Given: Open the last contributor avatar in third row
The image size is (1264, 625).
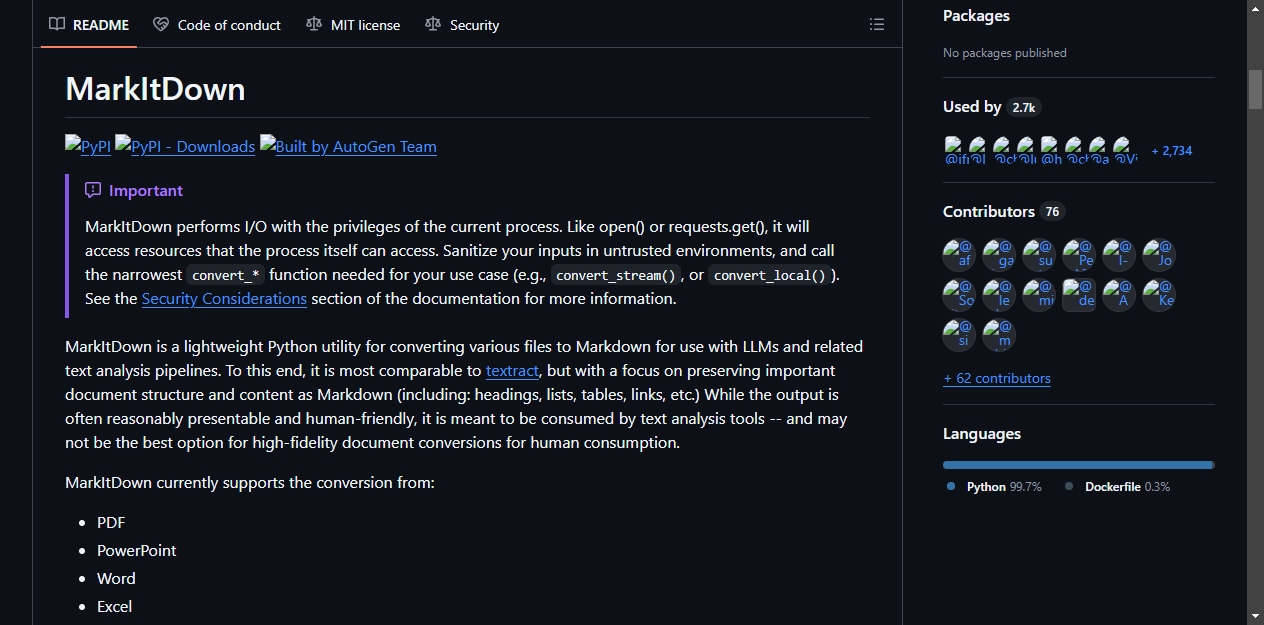Looking at the screenshot, I should (999, 335).
